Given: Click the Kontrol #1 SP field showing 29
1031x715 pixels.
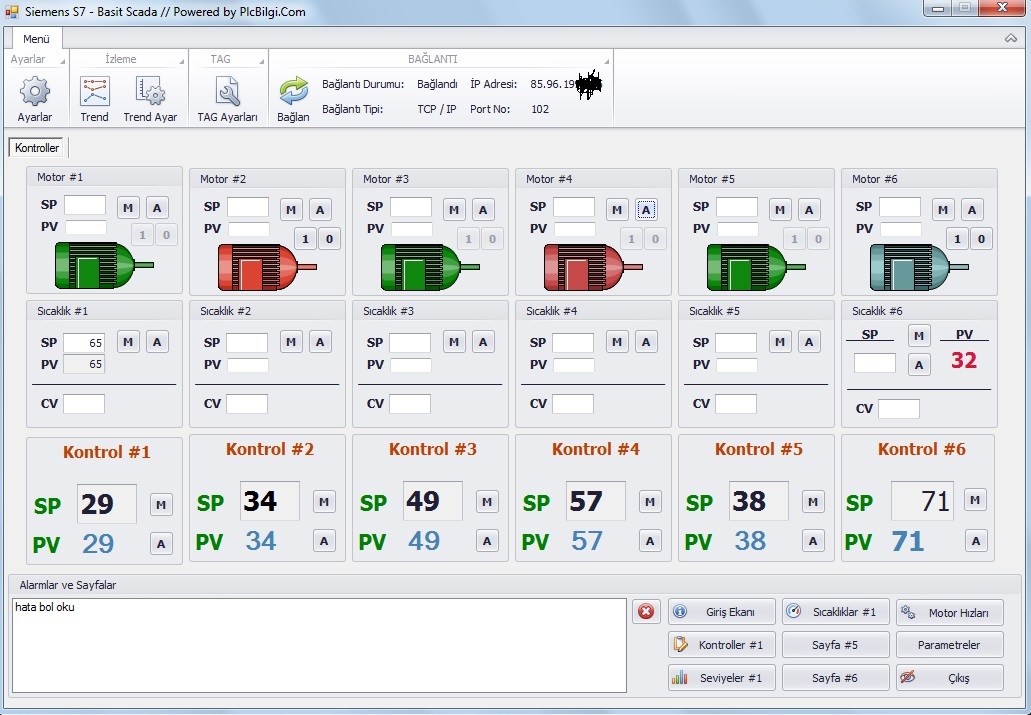Looking at the screenshot, I should [x=107, y=504].
